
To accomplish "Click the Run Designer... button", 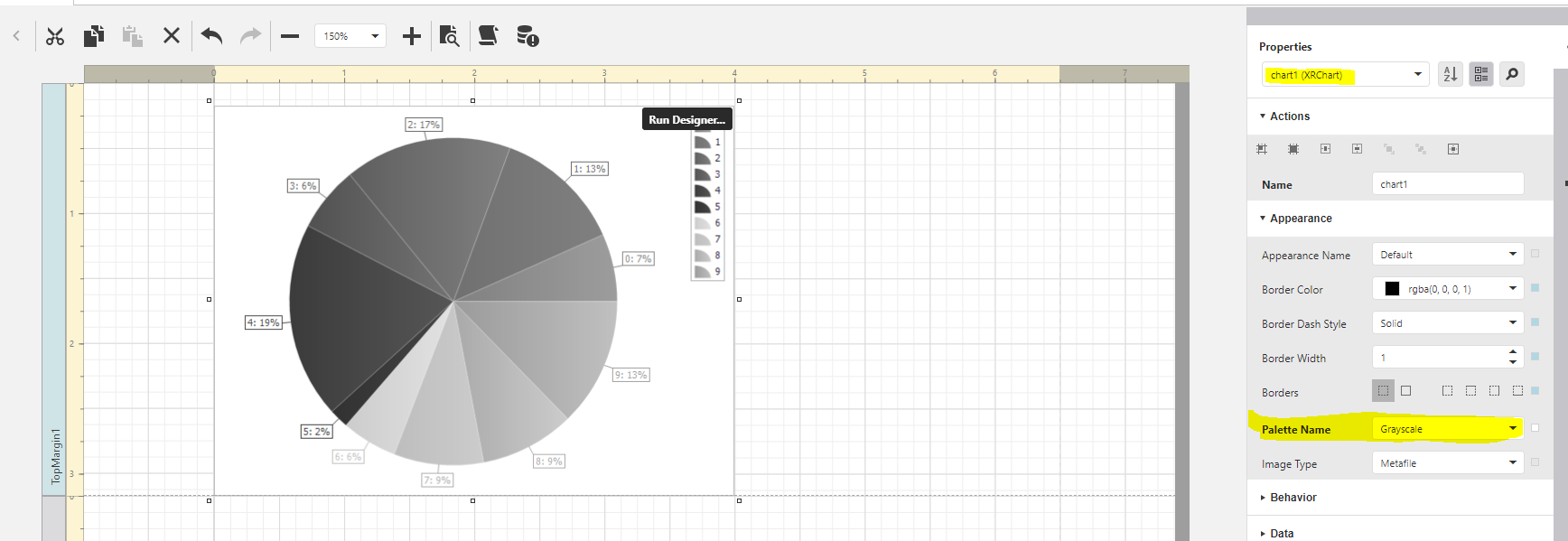I will [x=686, y=119].
